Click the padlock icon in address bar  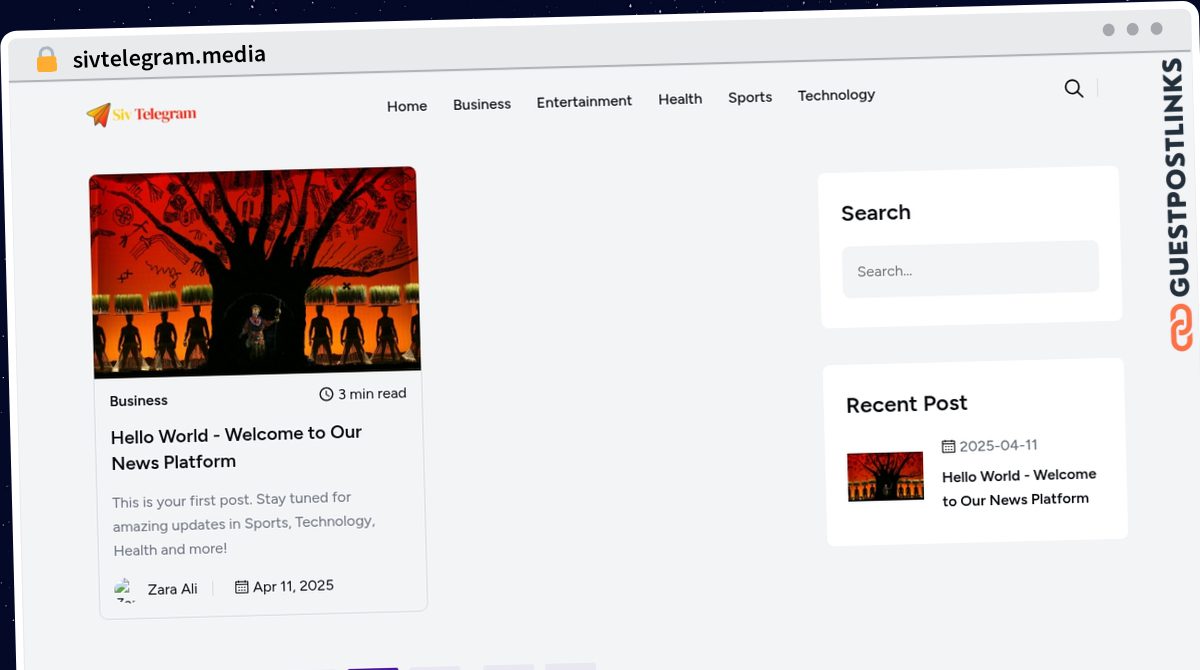(x=46, y=60)
